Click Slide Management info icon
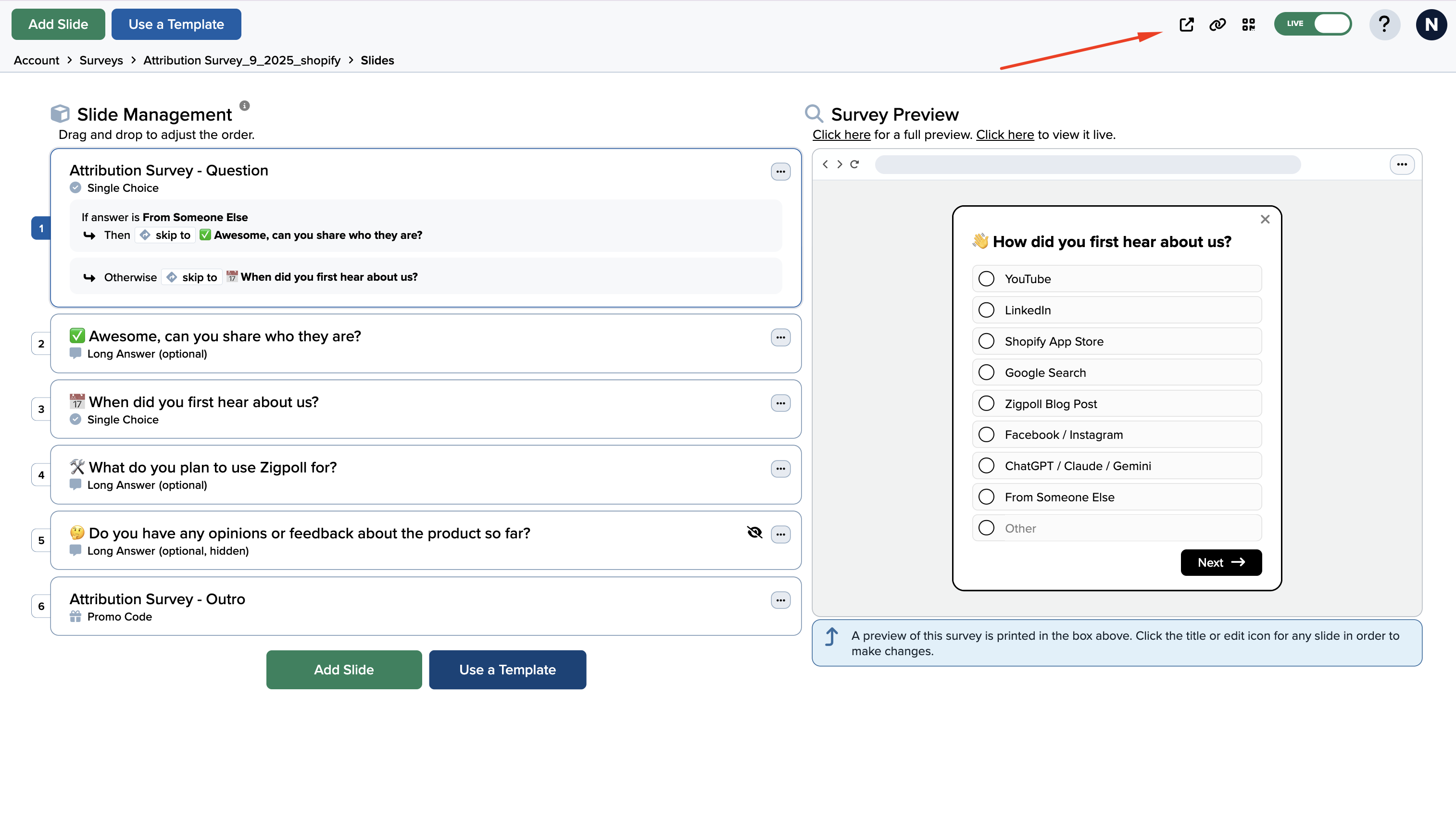1456x820 pixels. tap(244, 106)
